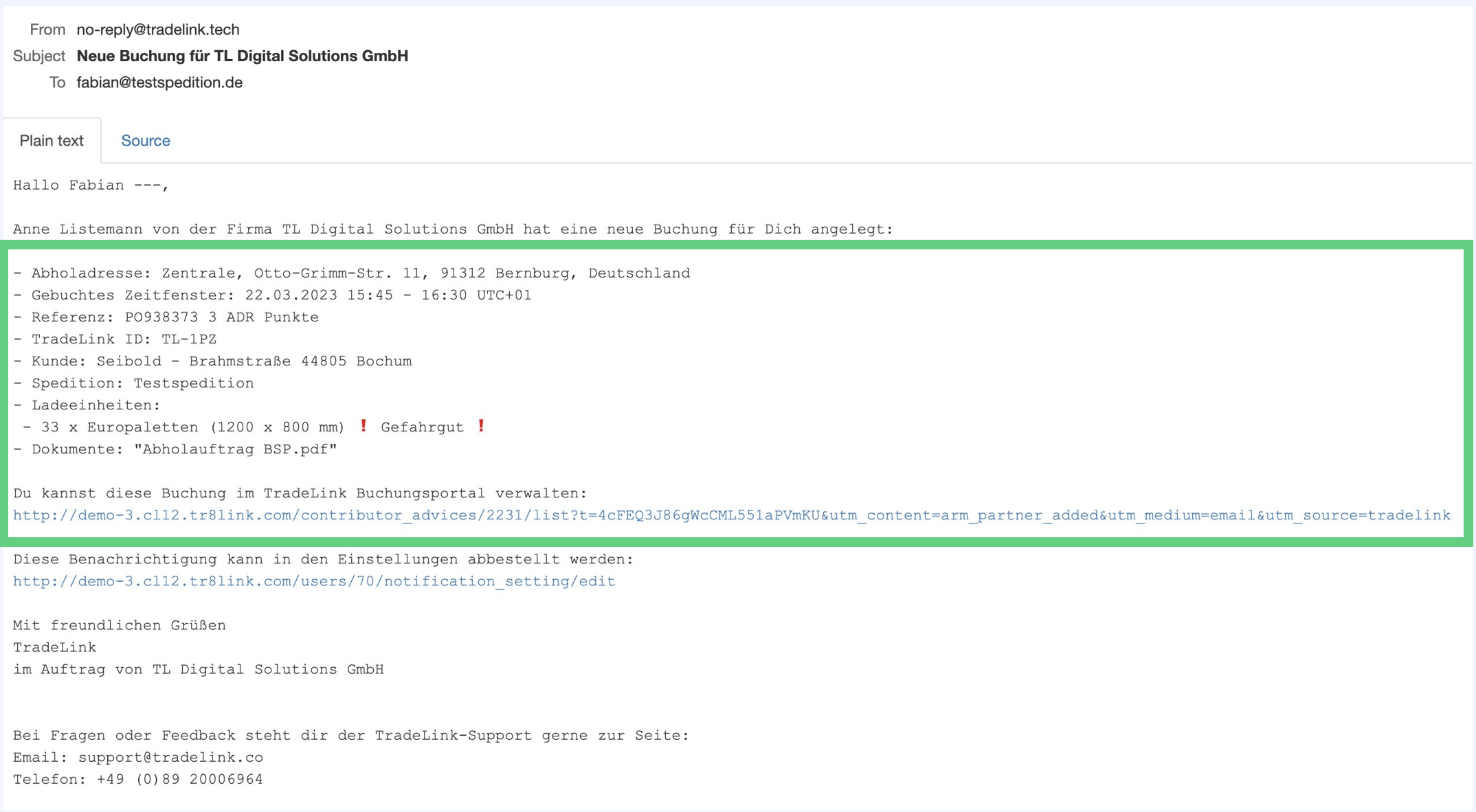1476x812 pixels.
Task: Click the Abholadresse line text
Action: click(352, 273)
